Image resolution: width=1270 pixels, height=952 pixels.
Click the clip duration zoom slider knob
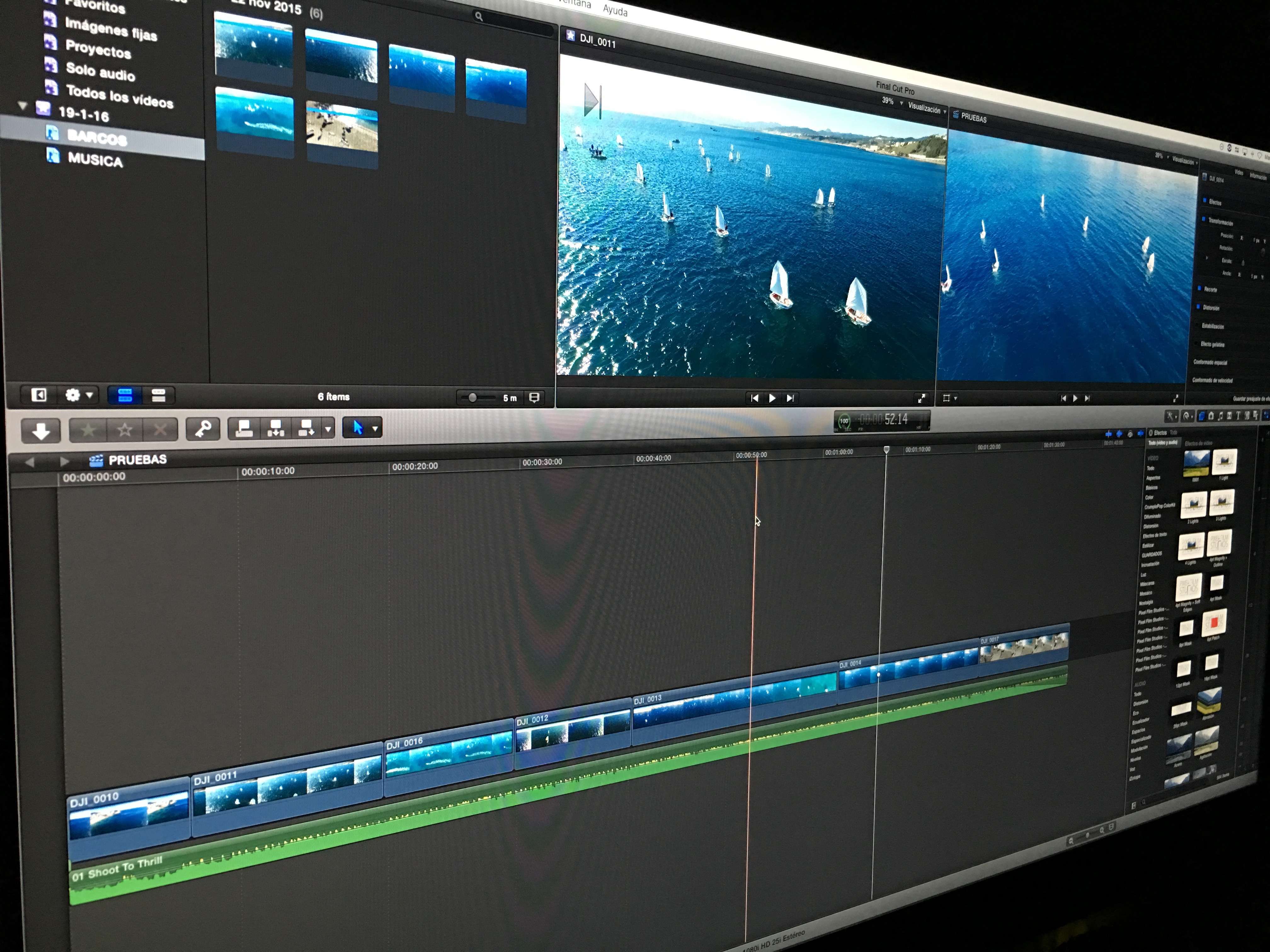click(x=472, y=397)
